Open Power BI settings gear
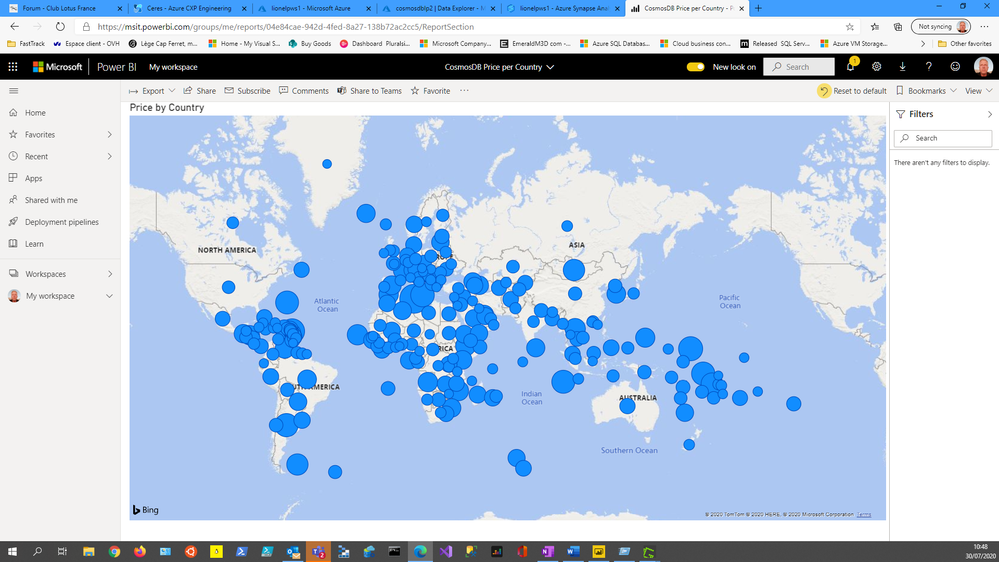The image size is (999, 562). pos(877,66)
